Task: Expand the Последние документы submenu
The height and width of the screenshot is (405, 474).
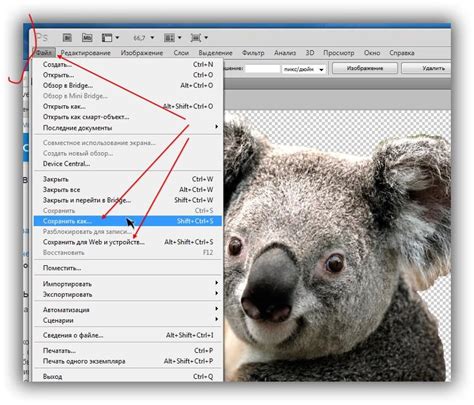Action: tap(128, 128)
